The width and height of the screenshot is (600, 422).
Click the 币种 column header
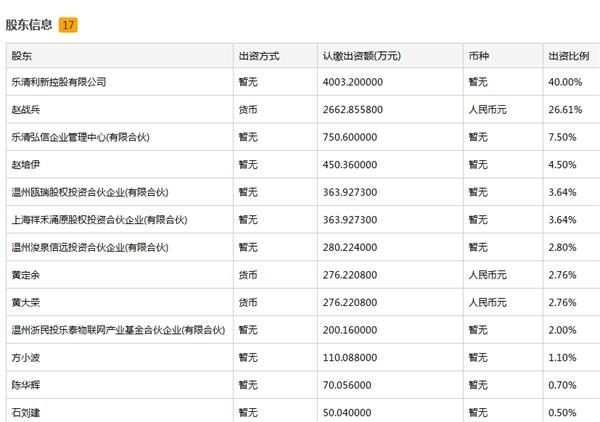(478, 56)
